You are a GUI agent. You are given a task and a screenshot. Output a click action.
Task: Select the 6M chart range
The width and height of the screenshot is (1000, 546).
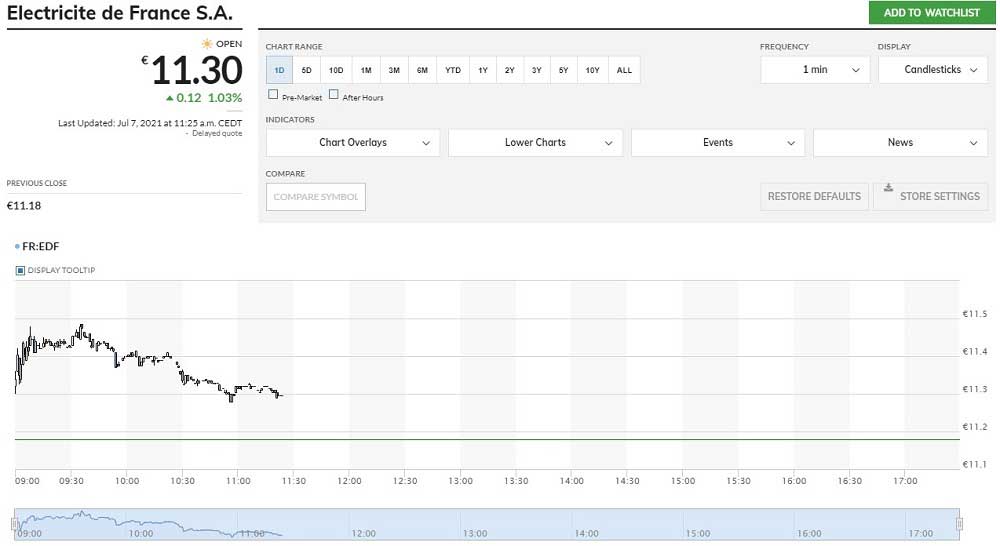click(x=422, y=70)
